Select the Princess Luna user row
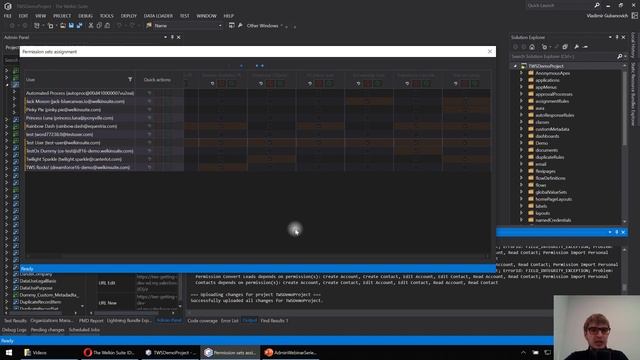The height and width of the screenshot is (360, 640). pyautogui.click(x=80, y=118)
